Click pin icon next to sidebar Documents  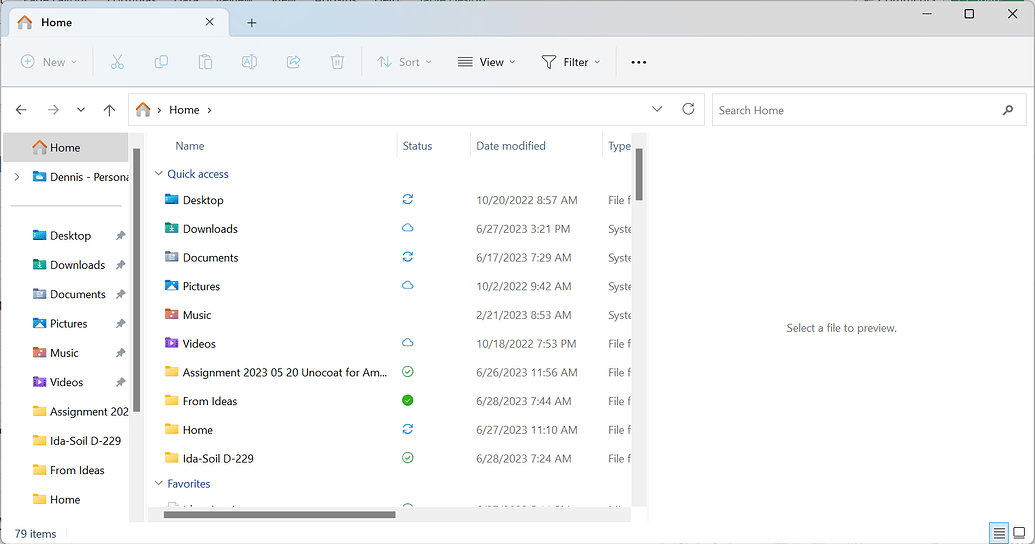(x=120, y=294)
